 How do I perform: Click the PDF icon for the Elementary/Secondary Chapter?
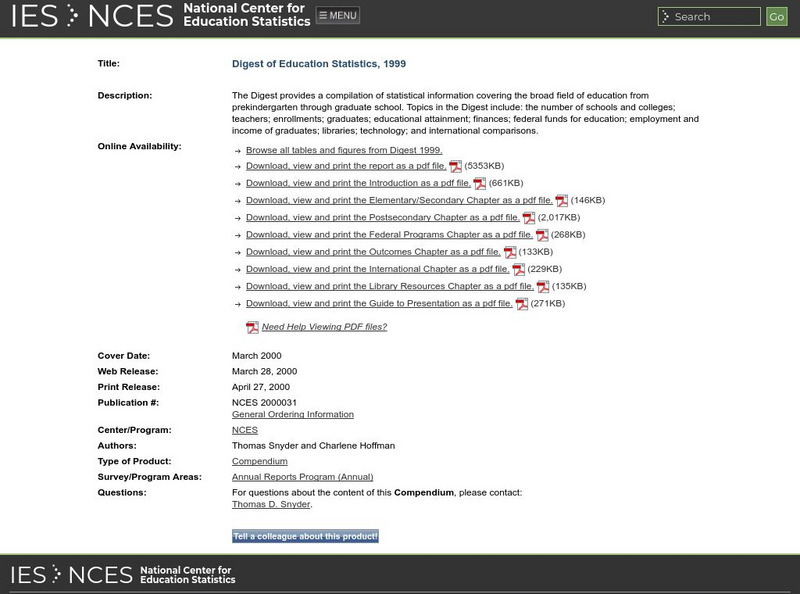pyautogui.click(x=561, y=201)
